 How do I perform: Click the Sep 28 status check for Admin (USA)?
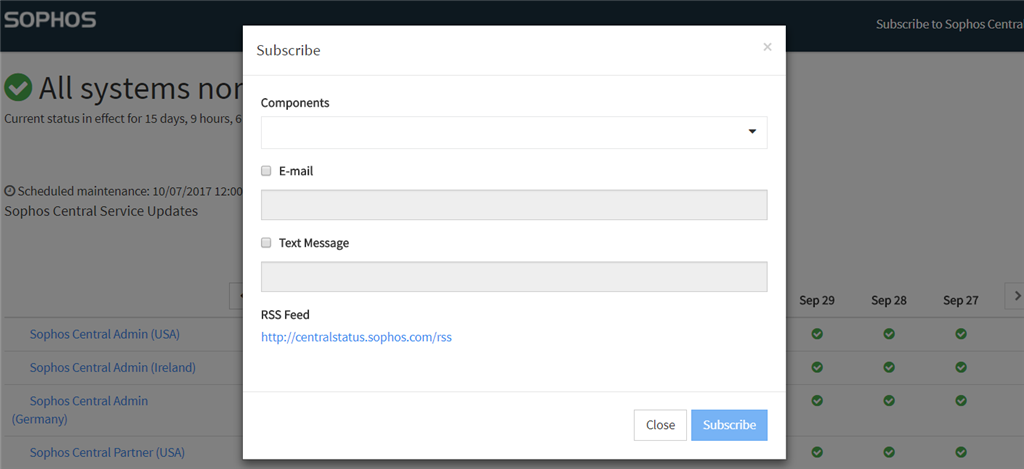889,334
